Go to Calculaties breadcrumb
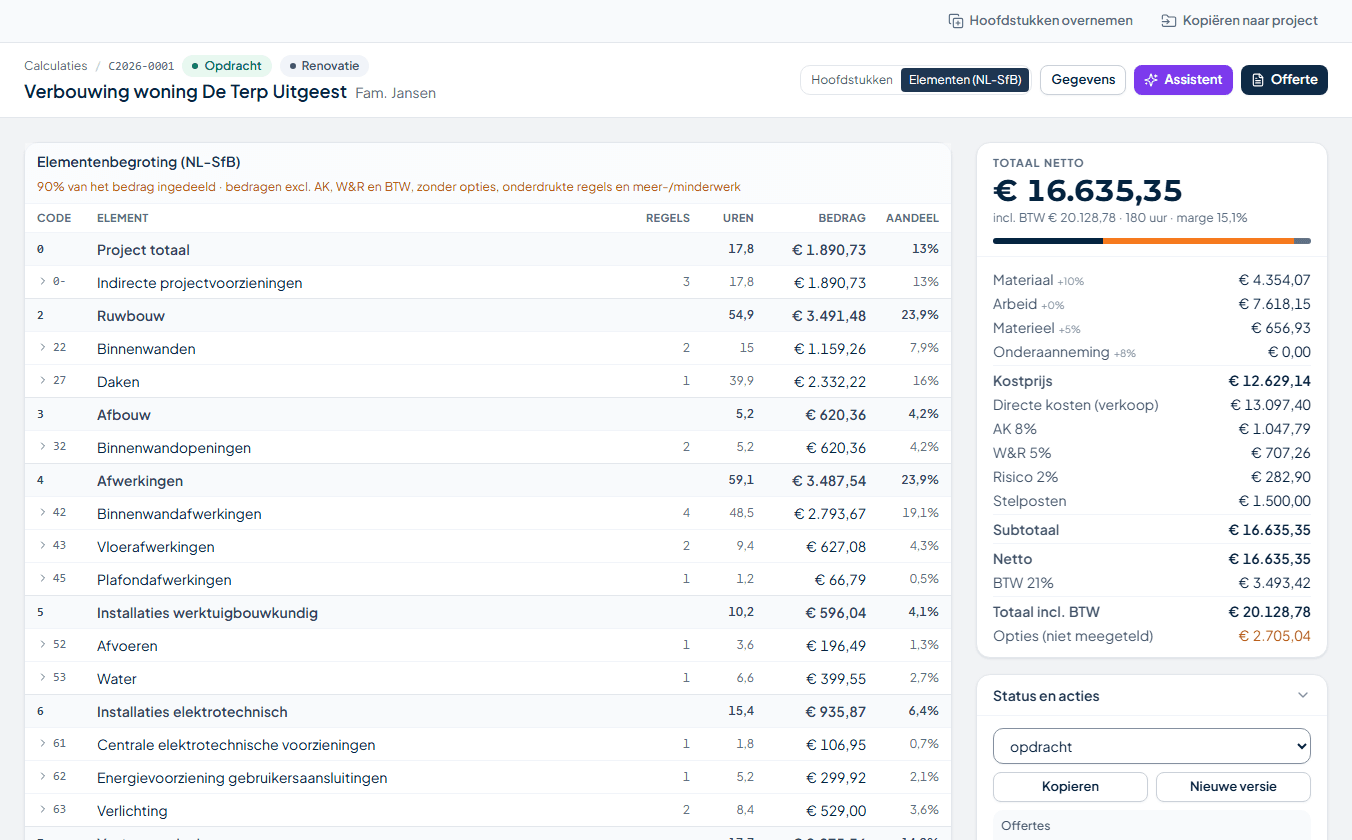1352x840 pixels. click(56, 66)
